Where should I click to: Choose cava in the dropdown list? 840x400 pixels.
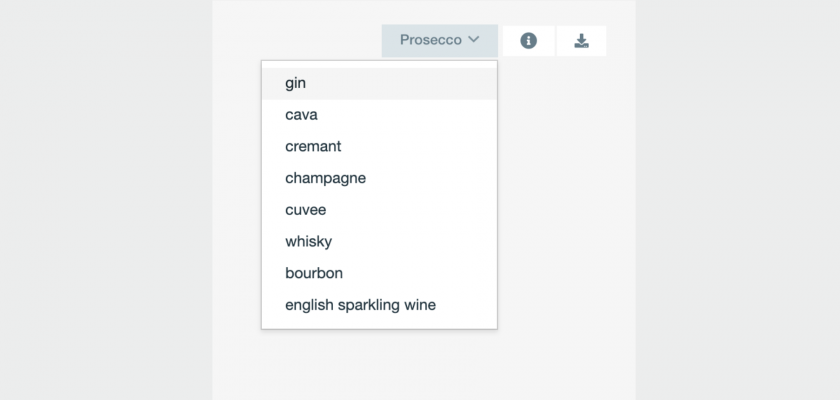click(301, 115)
